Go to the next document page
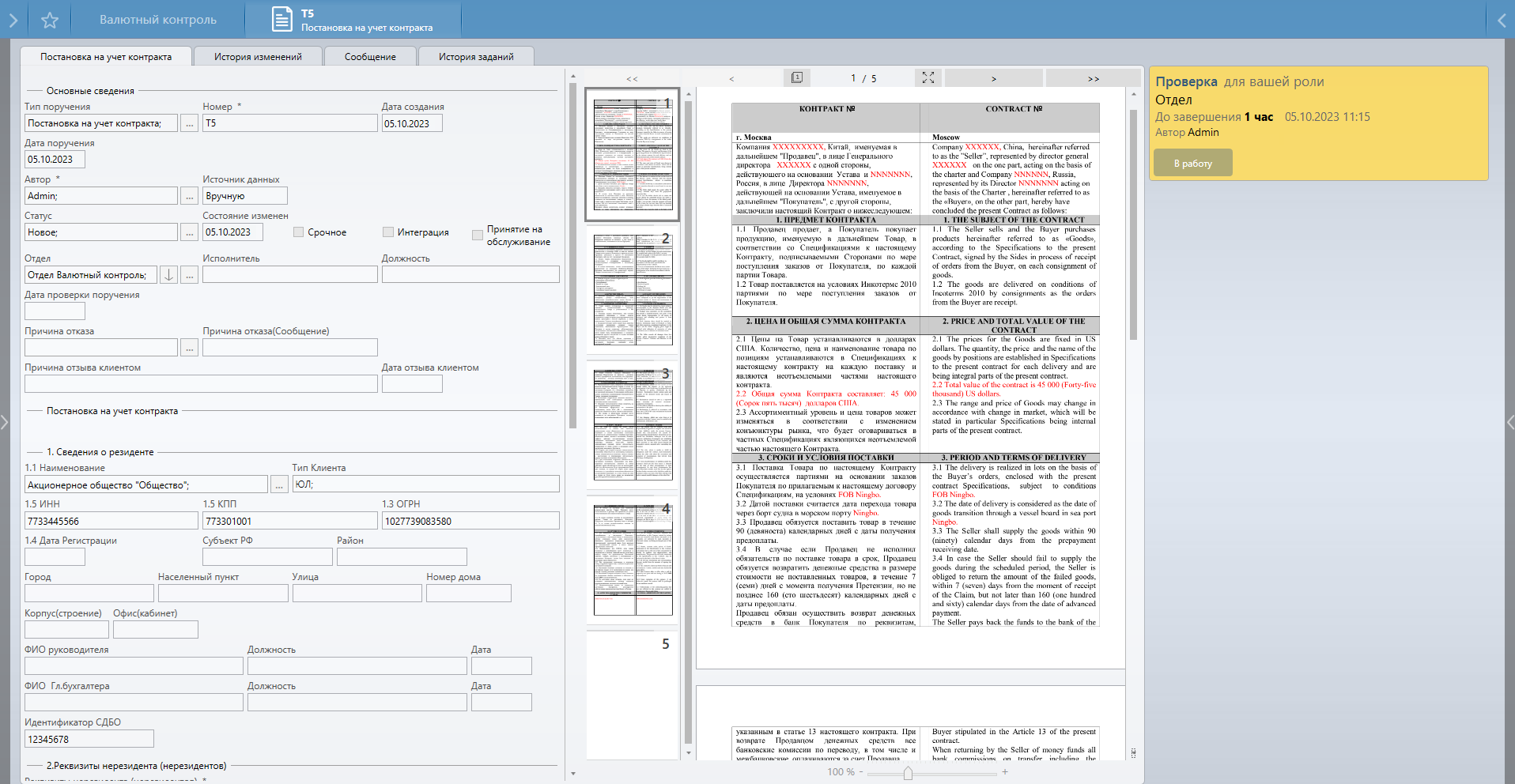Viewport: 1515px width, 784px height. [x=993, y=78]
